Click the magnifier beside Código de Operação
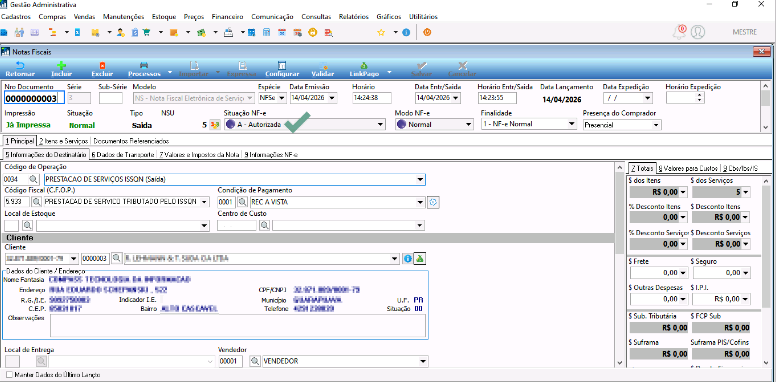 (x=33, y=179)
